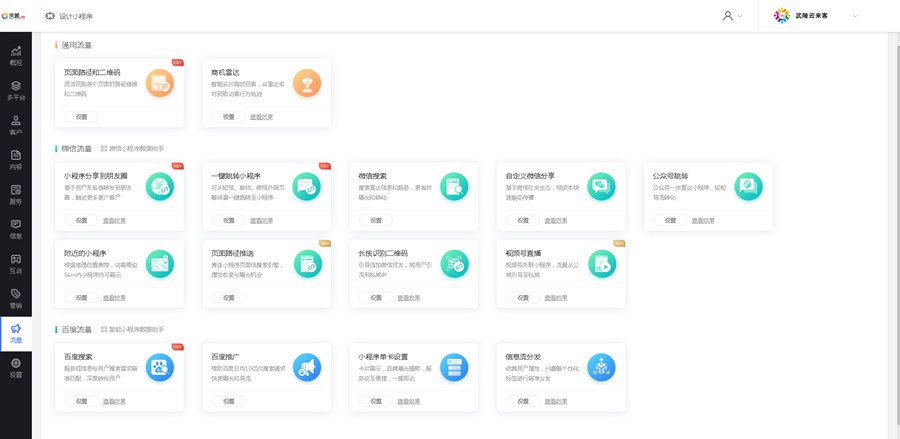Open 设置 gear in the sidebar
900x439 pixels.
(16, 367)
